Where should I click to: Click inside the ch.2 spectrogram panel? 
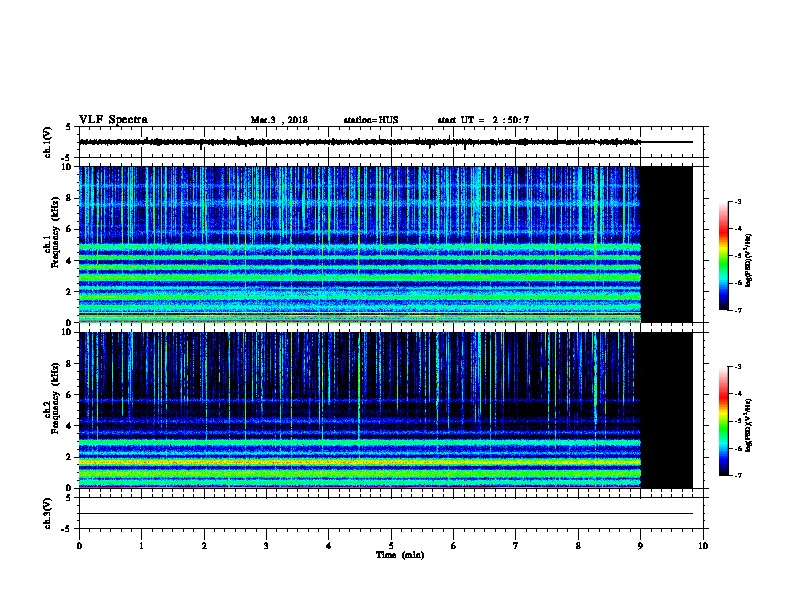coord(360,410)
